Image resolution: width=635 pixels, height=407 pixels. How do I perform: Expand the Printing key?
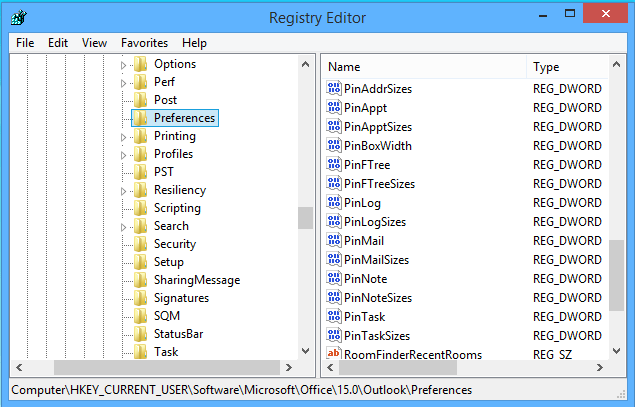(124, 137)
